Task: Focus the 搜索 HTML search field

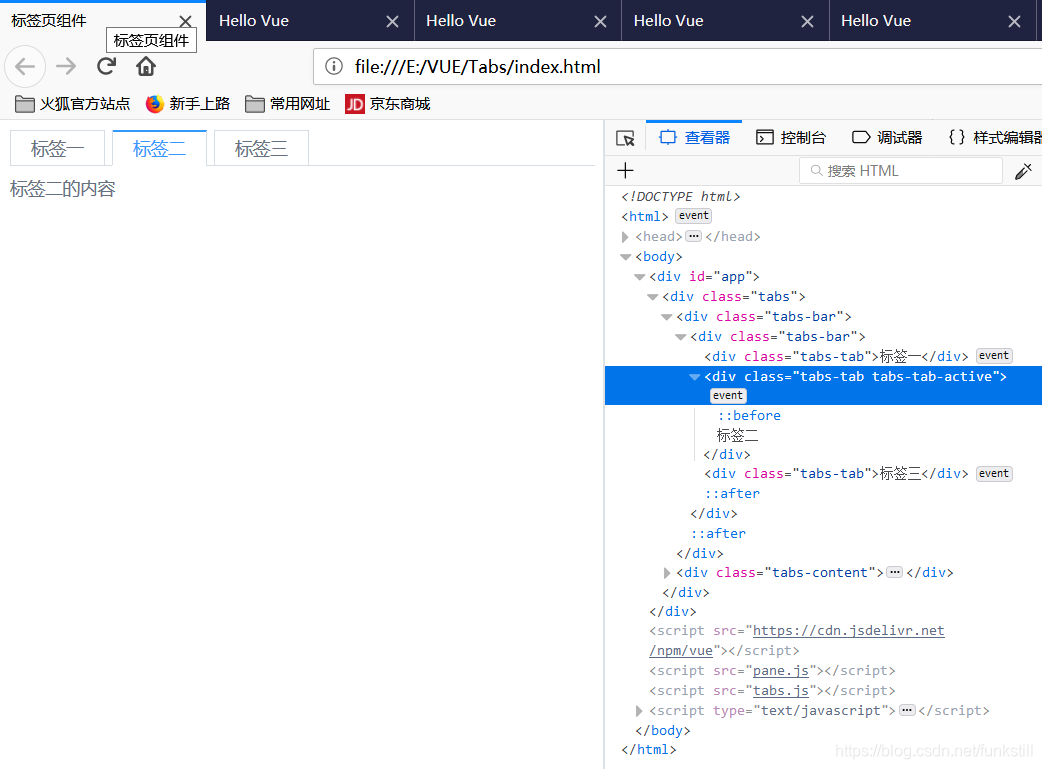Action: [900, 171]
